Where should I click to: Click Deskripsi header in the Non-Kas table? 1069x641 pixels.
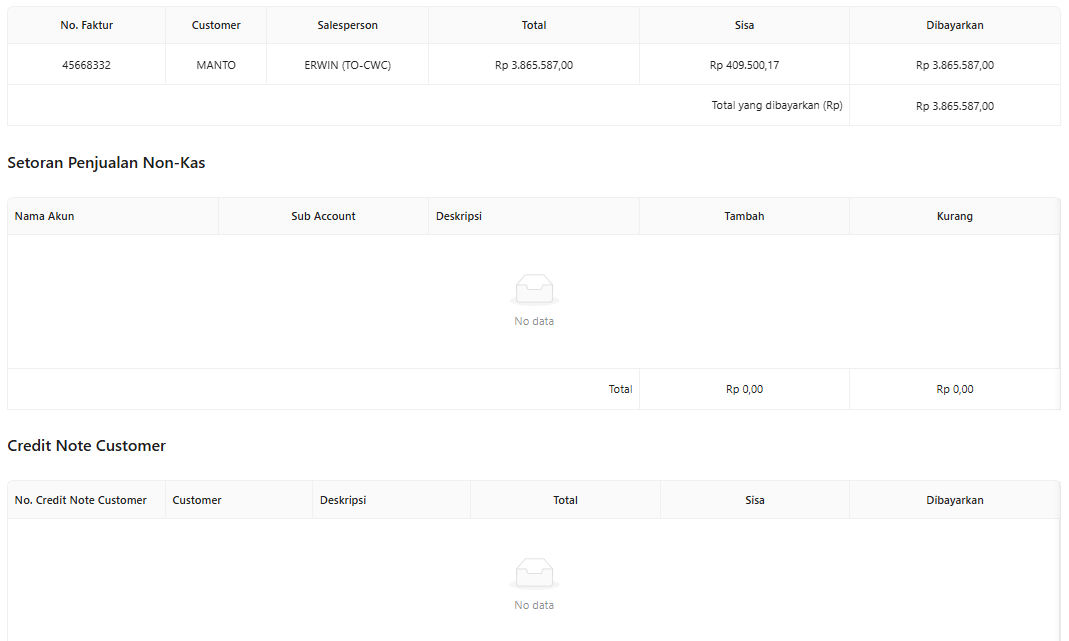[x=459, y=216]
